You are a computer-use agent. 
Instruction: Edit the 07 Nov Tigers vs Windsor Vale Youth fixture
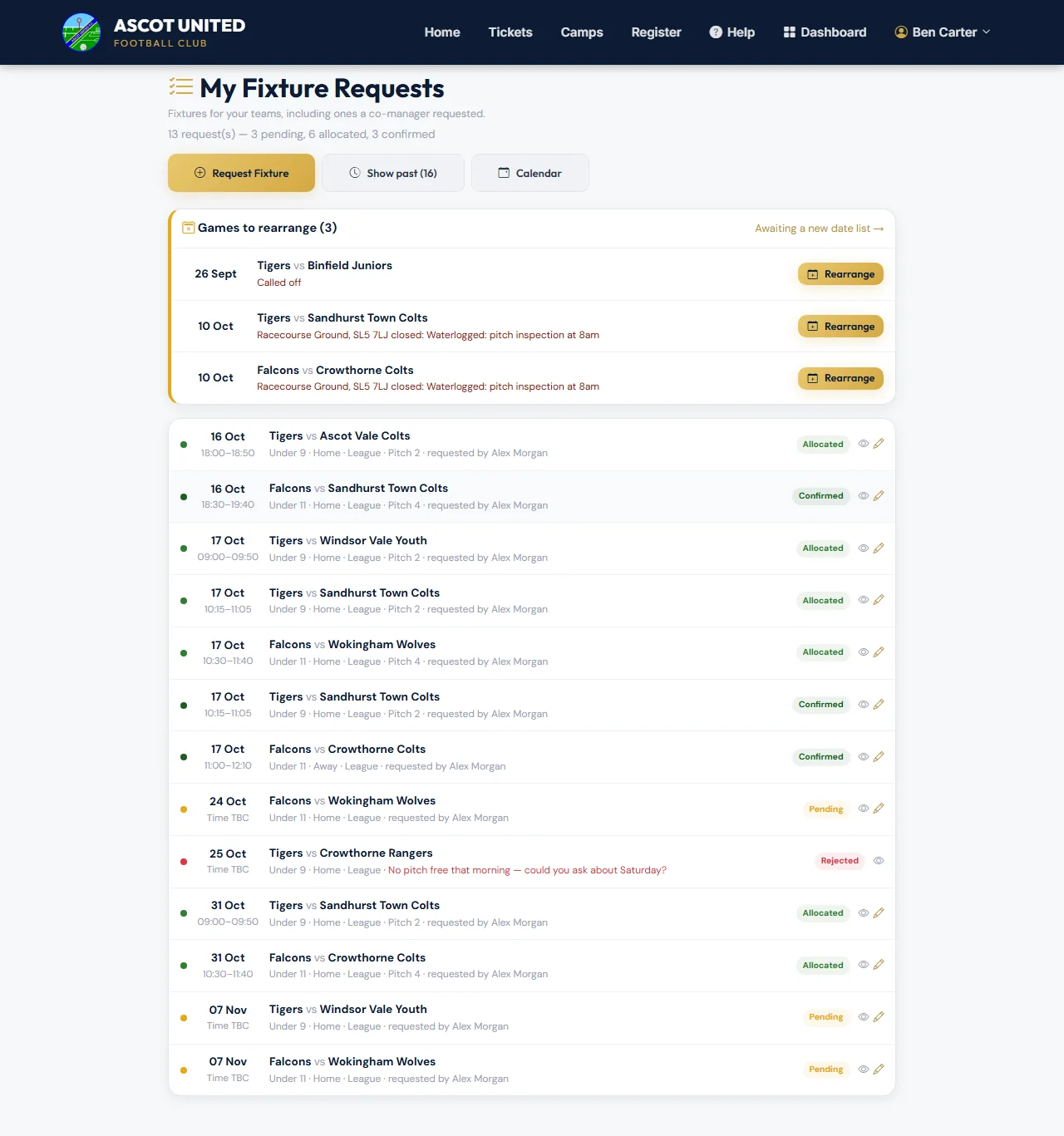click(879, 1017)
